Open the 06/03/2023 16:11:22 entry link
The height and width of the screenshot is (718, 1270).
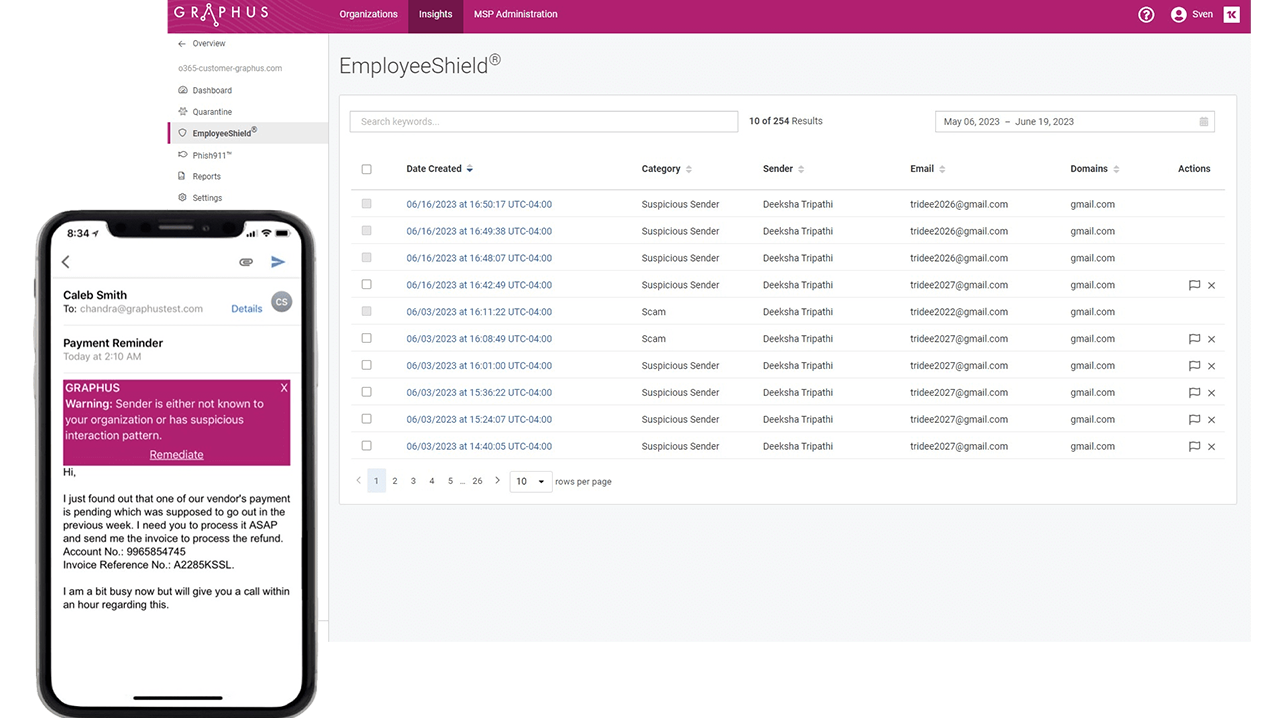[479, 312]
